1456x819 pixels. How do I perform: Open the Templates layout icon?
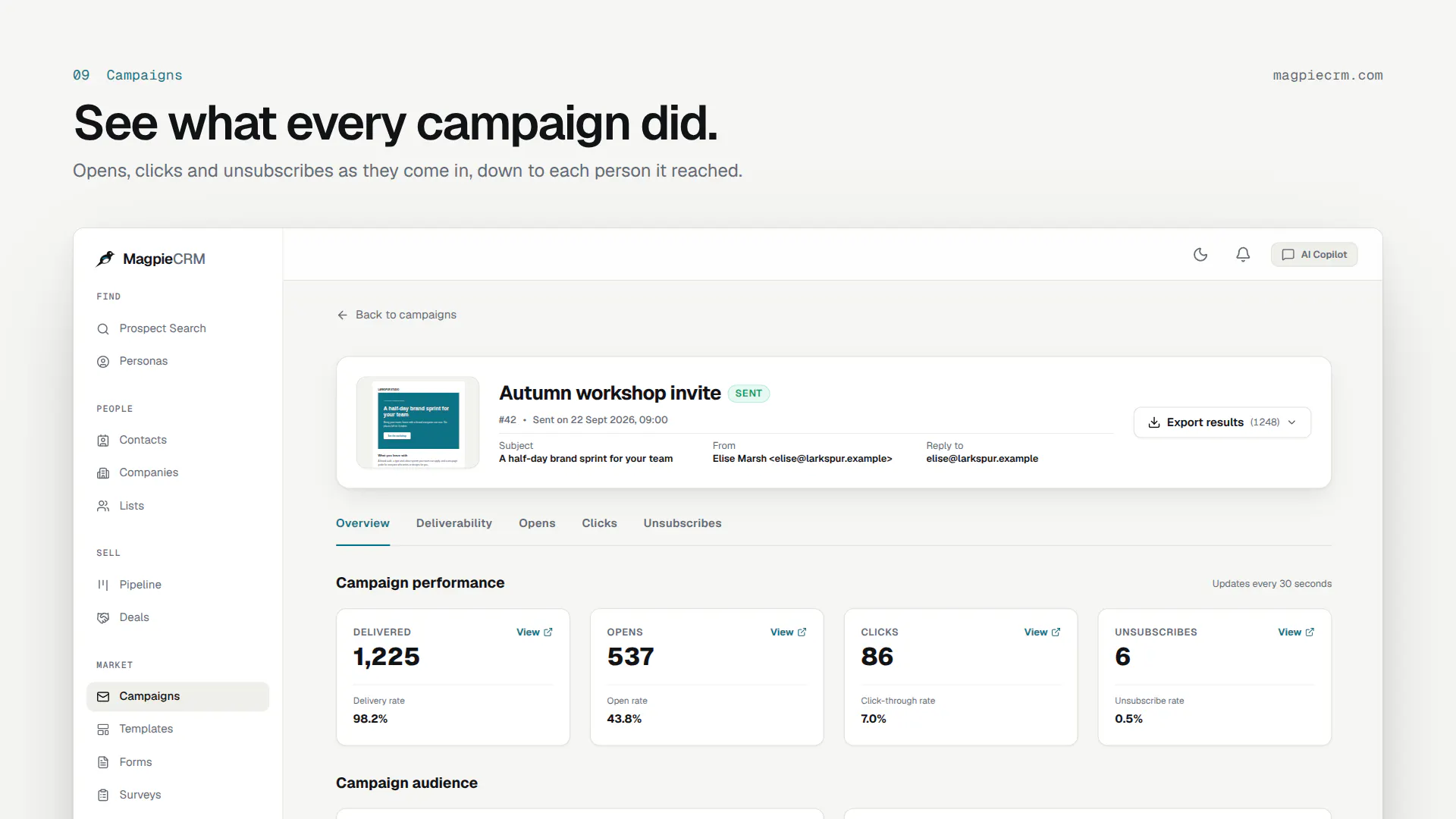[103, 730]
